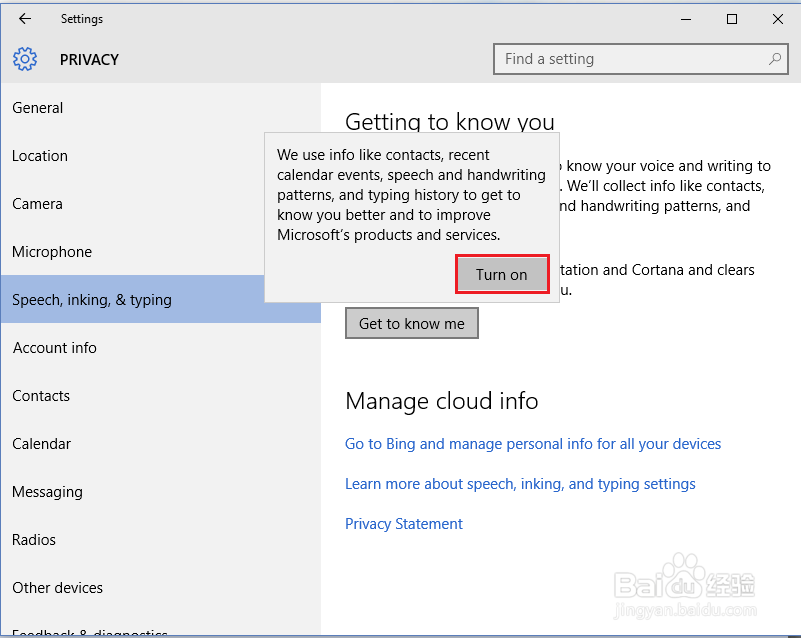Click the Get to know me button

pos(412,323)
